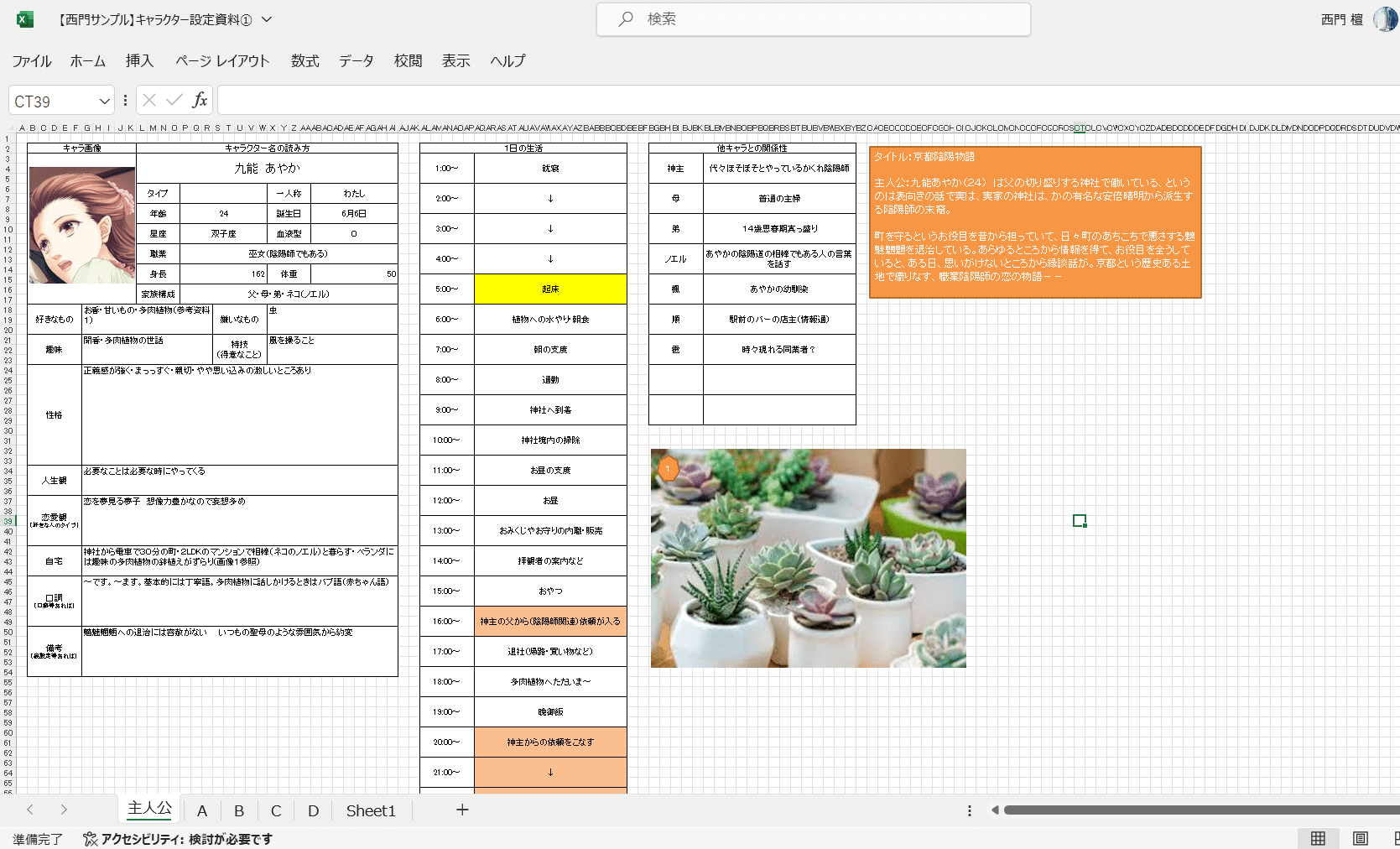Click the scroll-left arrow of the horizontal scrollbar

[x=995, y=810]
